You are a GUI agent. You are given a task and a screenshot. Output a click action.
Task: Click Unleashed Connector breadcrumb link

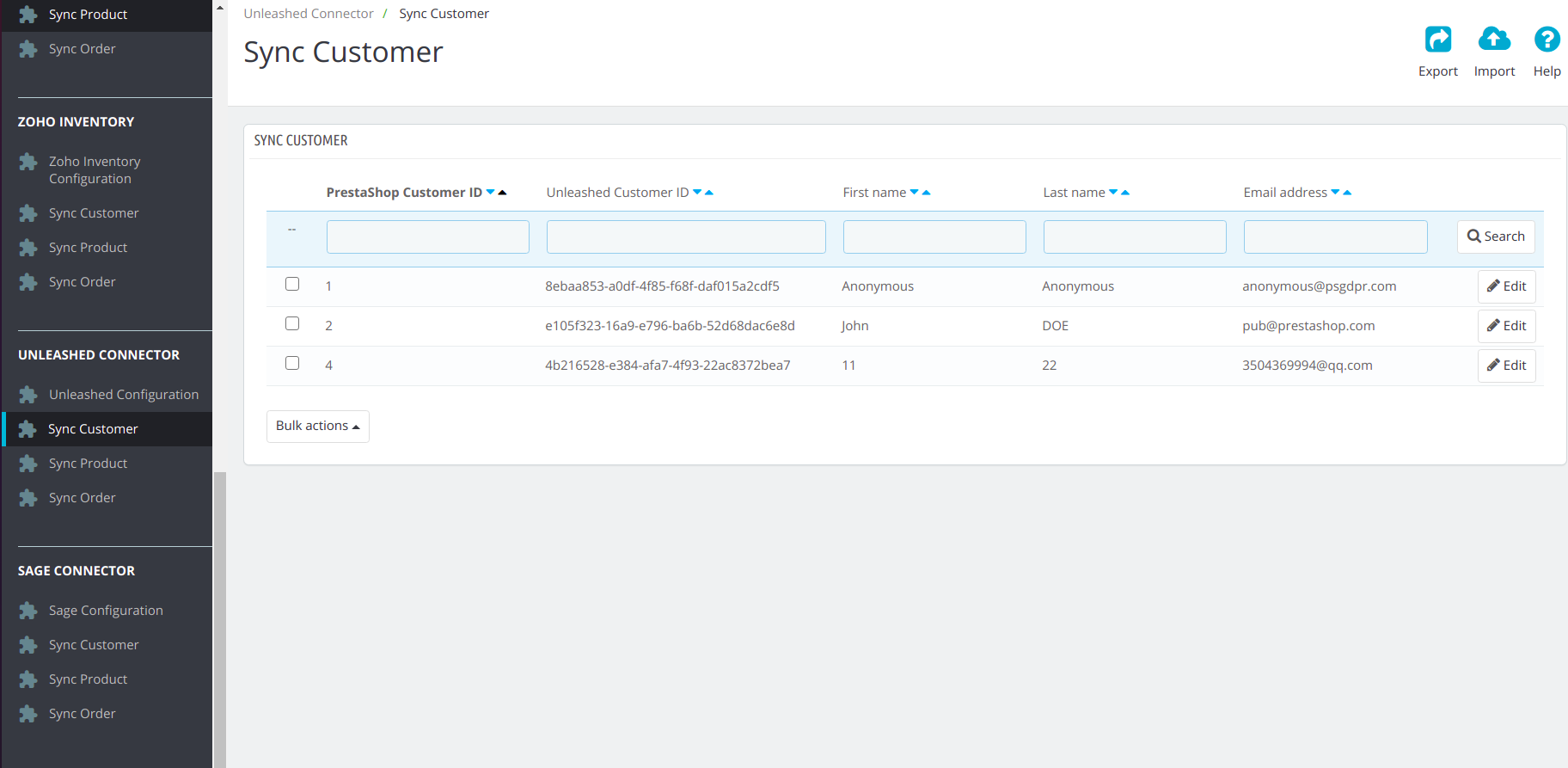tap(309, 14)
